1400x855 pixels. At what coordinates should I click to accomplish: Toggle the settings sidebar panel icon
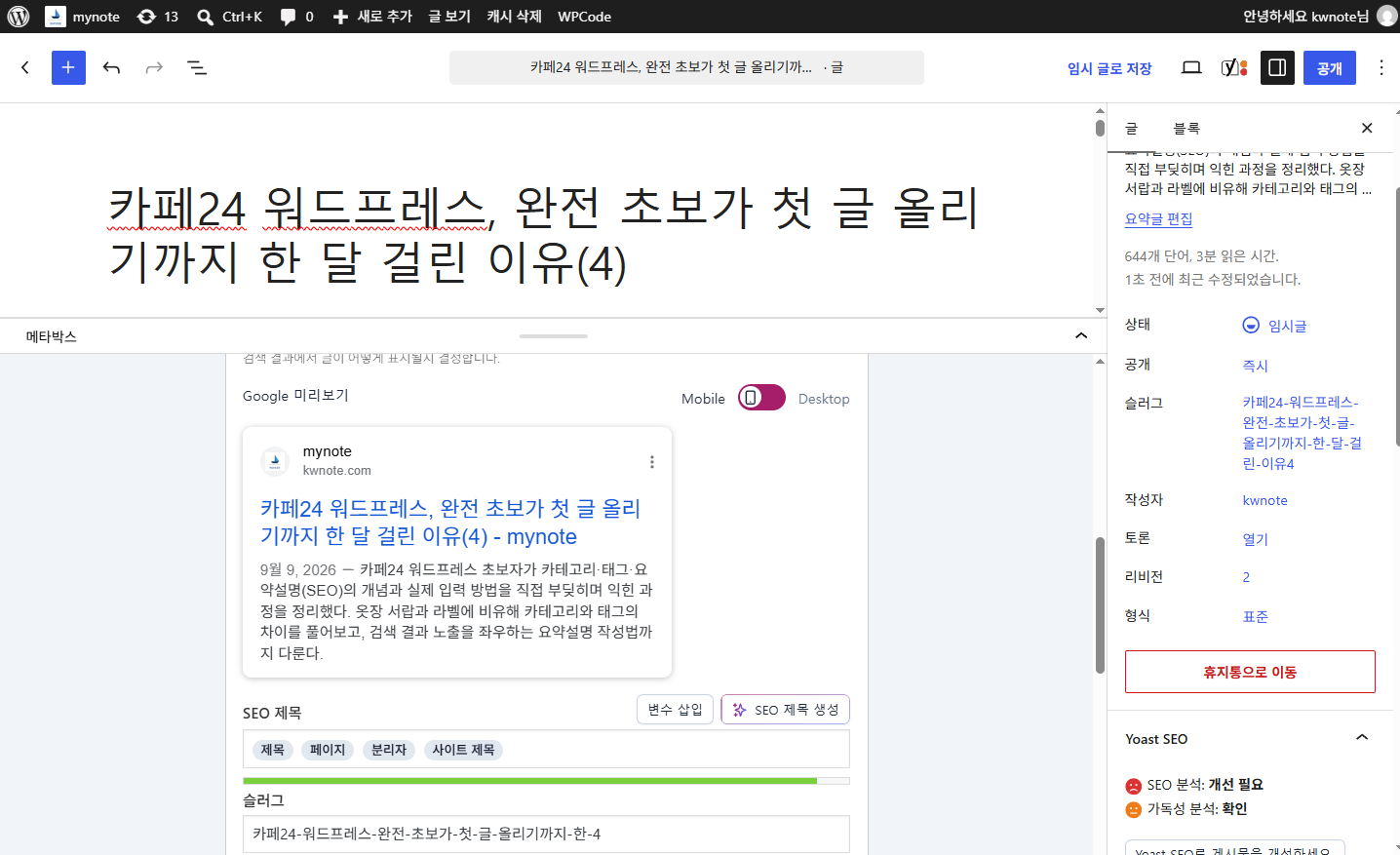tap(1277, 67)
